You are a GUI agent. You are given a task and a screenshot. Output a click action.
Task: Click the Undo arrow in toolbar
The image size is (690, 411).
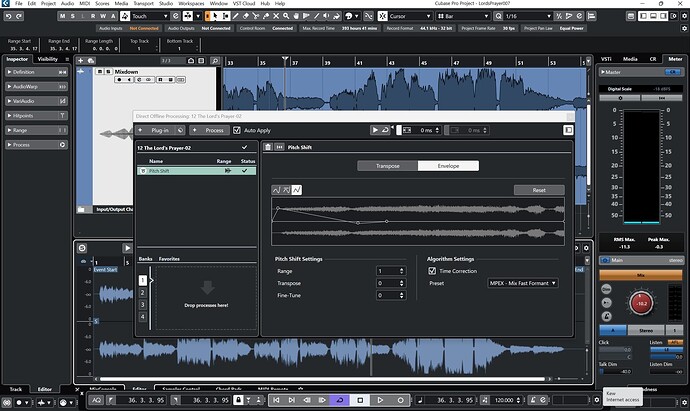[8, 16]
